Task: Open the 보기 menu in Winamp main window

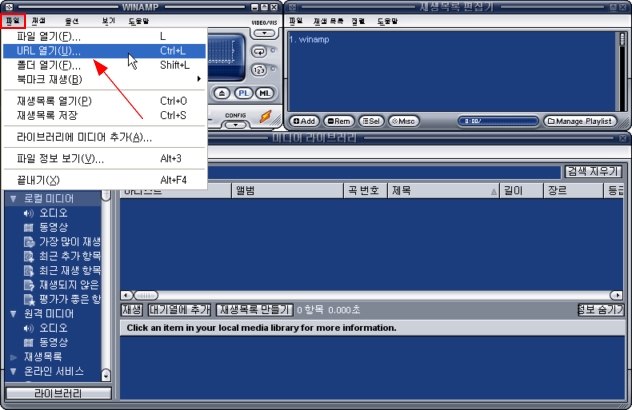Action: (108, 21)
